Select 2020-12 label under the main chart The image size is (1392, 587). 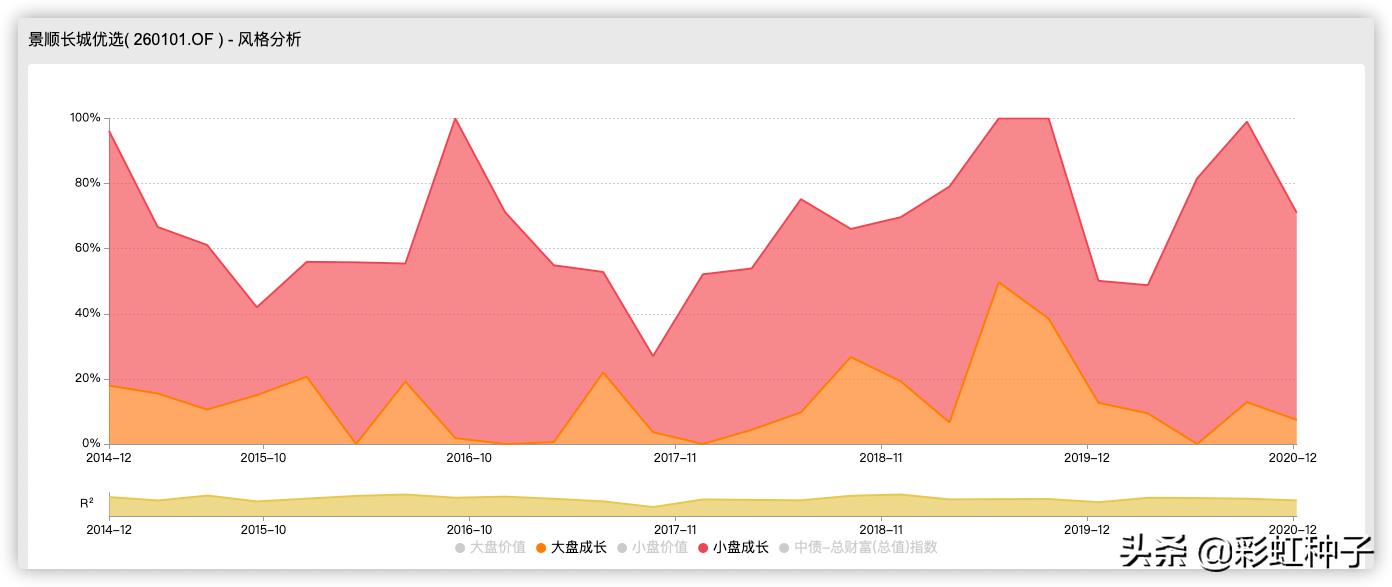click(x=1292, y=458)
